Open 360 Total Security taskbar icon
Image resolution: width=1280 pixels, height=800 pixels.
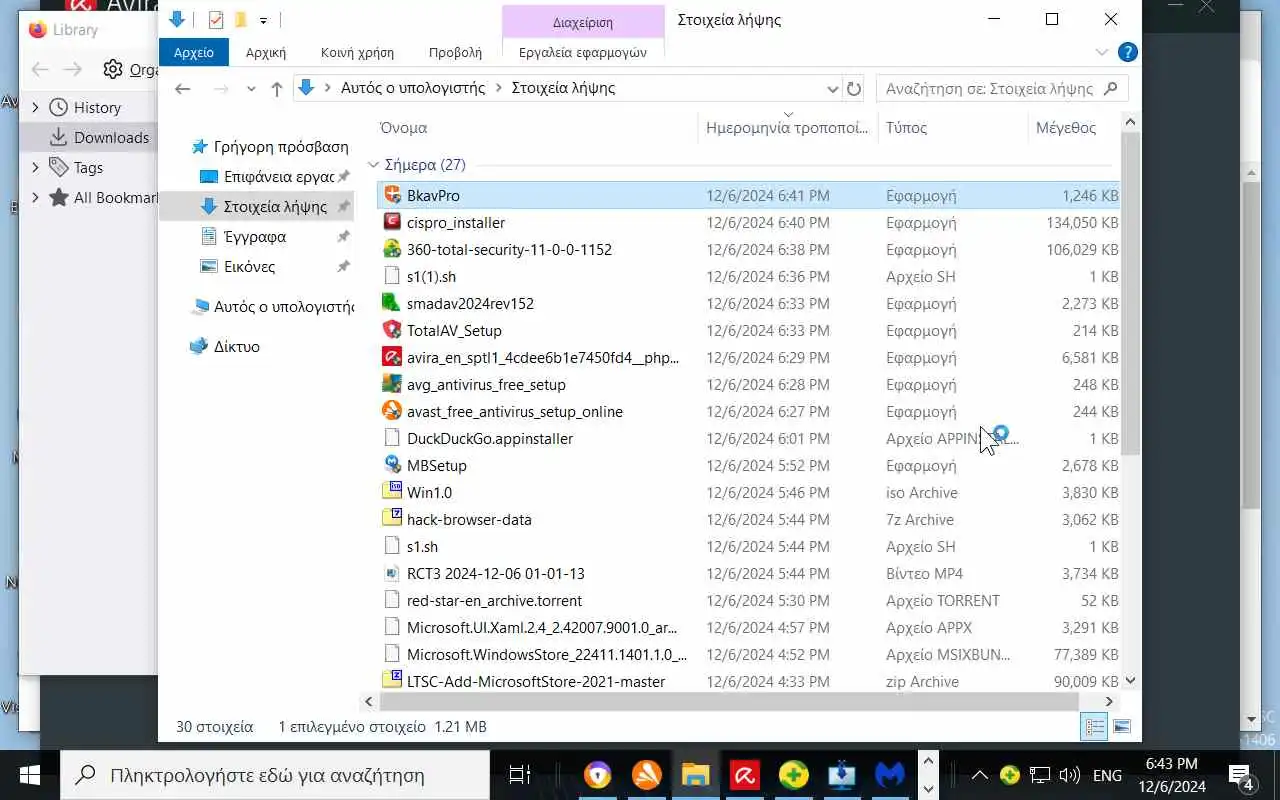point(793,775)
